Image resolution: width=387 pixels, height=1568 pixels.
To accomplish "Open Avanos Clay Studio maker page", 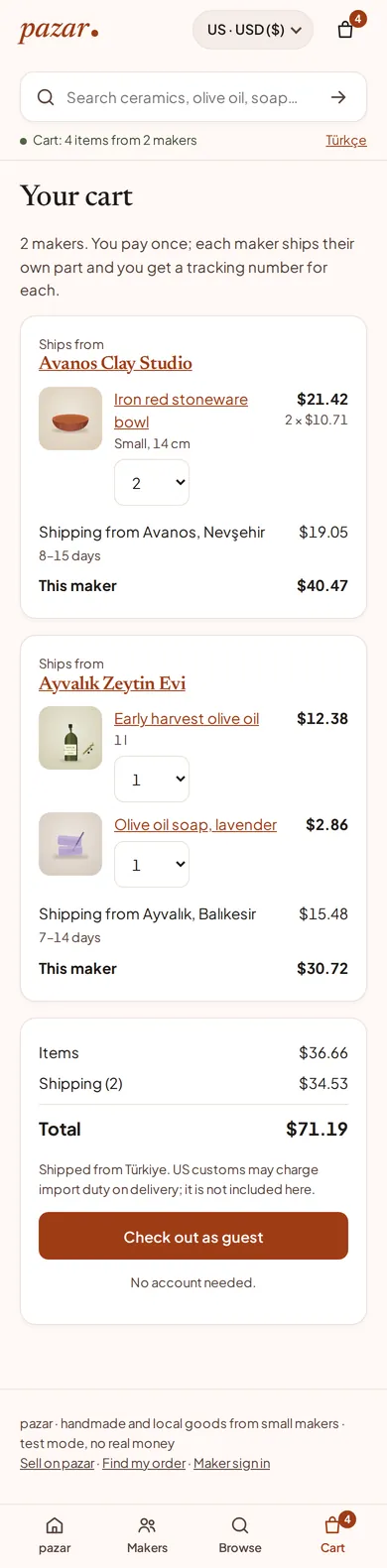I will (115, 363).
